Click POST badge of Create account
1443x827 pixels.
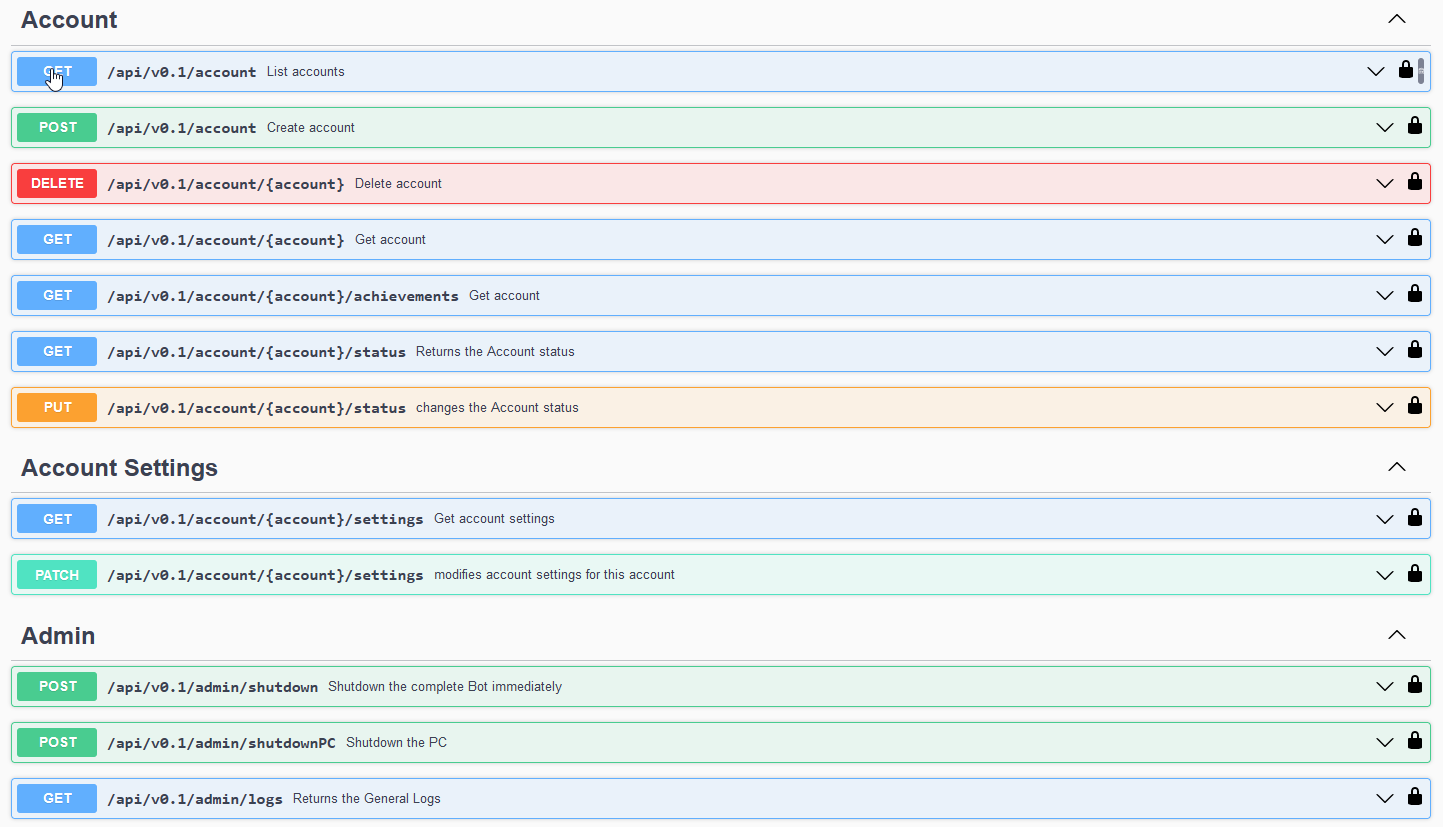[x=57, y=127]
